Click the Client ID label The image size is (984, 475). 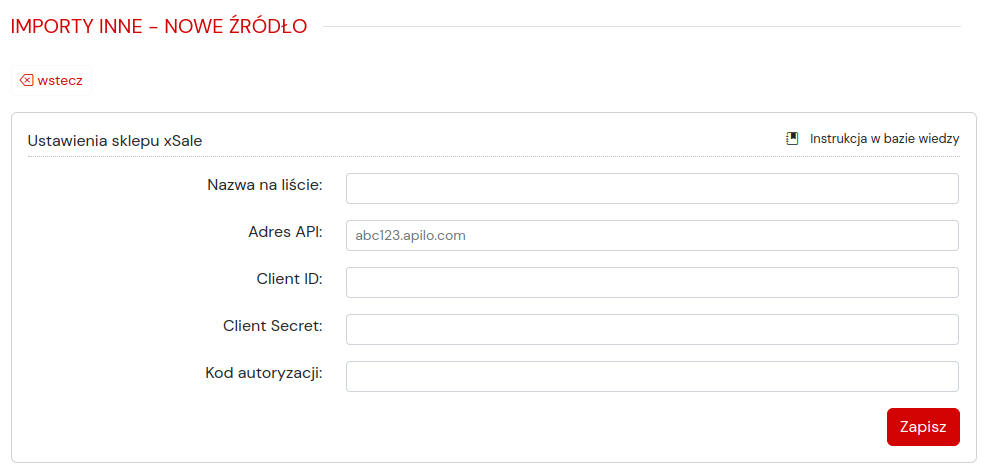pos(289,279)
